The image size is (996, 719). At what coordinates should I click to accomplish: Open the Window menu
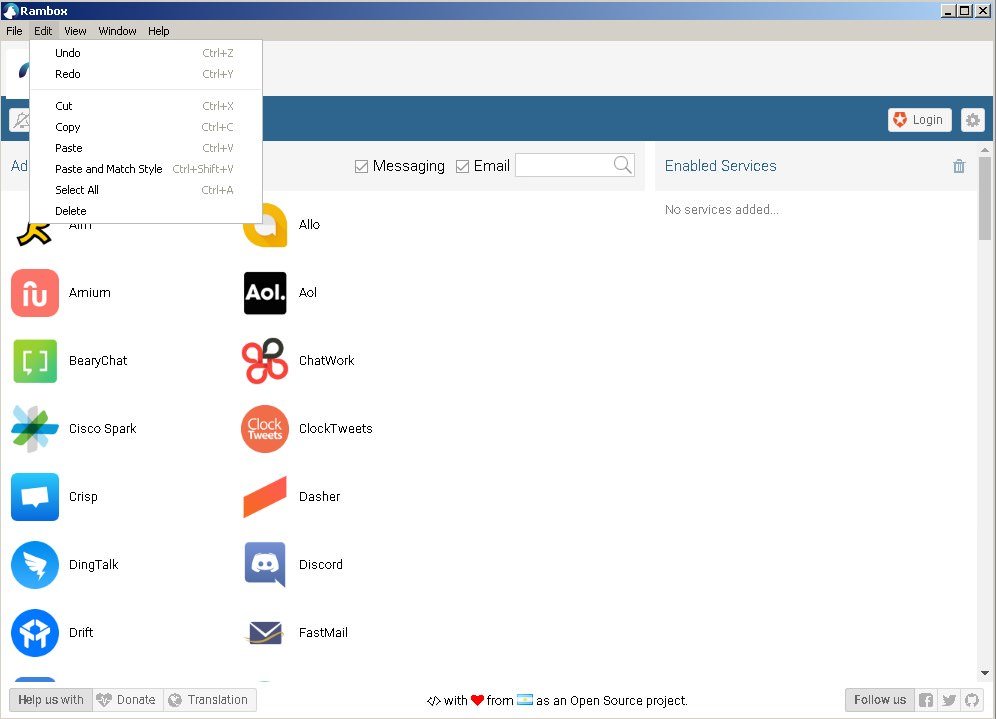(118, 31)
